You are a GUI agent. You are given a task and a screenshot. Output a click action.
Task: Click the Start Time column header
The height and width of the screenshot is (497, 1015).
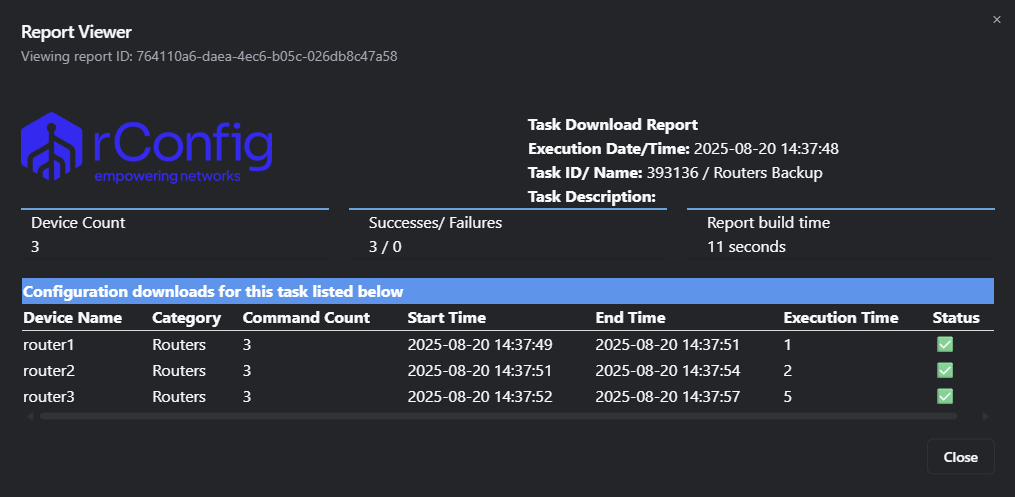tap(446, 318)
